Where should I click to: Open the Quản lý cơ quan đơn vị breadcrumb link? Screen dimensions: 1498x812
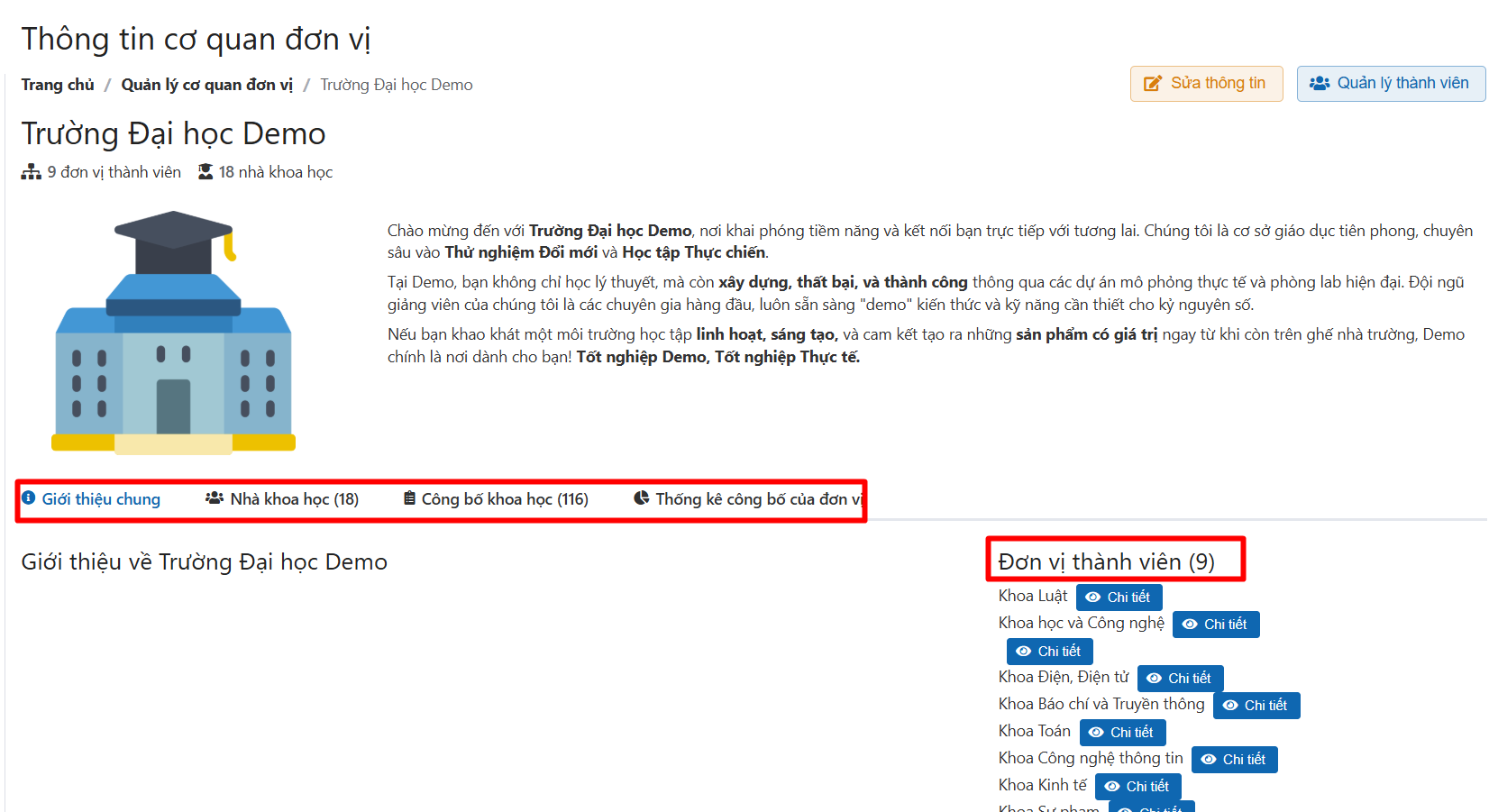206,85
